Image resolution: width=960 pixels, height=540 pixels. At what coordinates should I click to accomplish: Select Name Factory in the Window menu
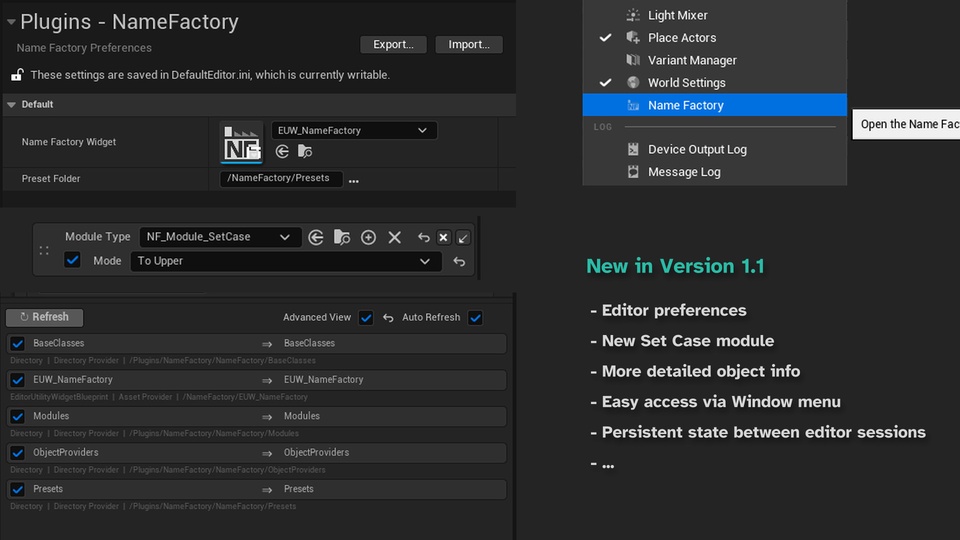coord(685,105)
